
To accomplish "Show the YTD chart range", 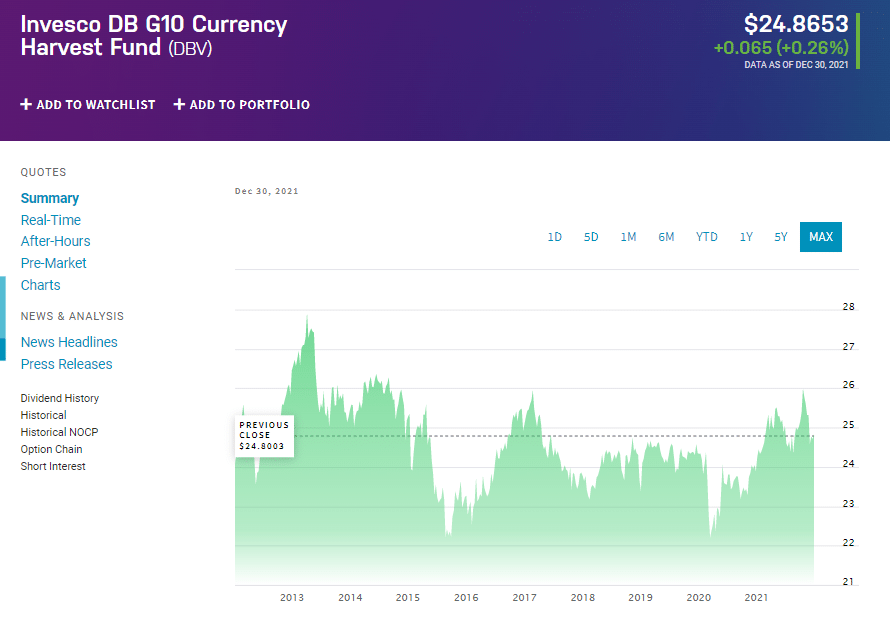I will pyautogui.click(x=707, y=237).
